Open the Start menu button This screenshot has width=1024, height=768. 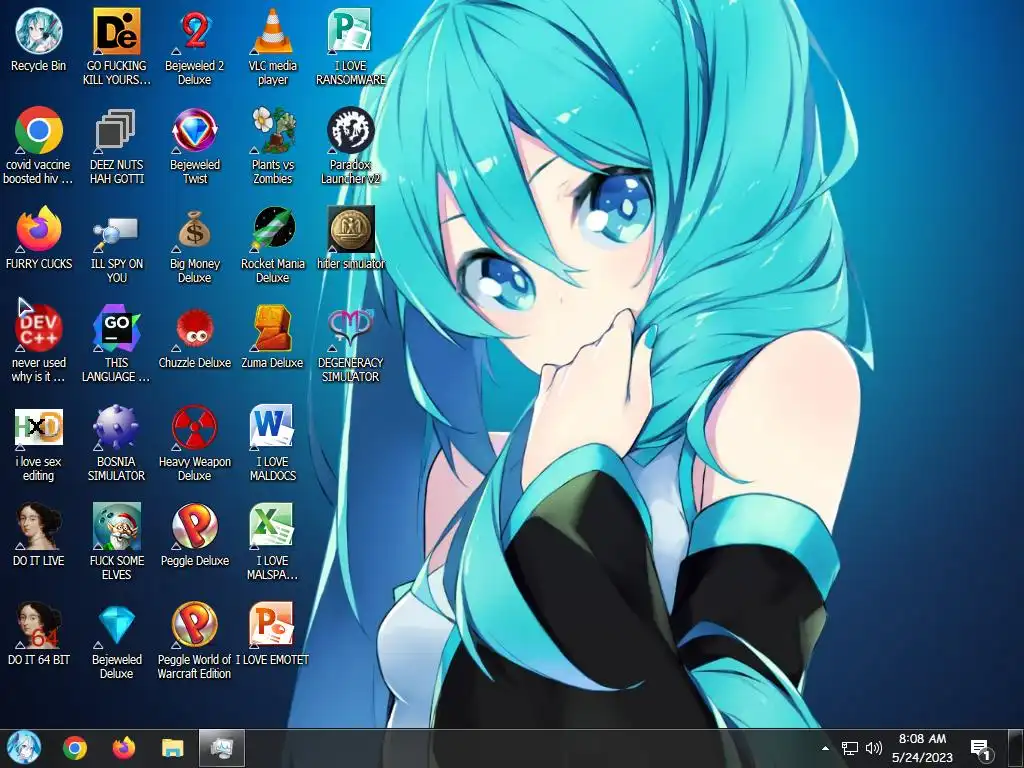point(24,748)
